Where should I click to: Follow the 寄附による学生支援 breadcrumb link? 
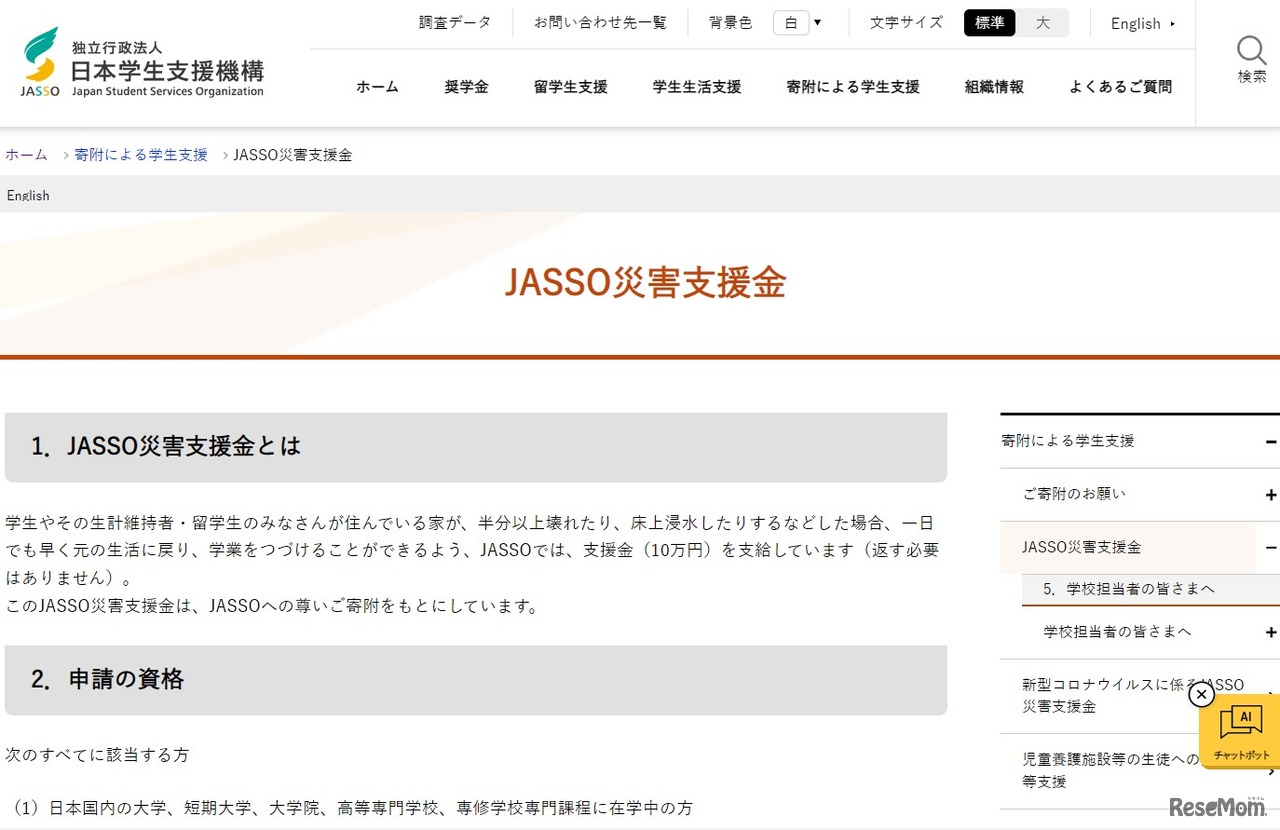tap(140, 154)
